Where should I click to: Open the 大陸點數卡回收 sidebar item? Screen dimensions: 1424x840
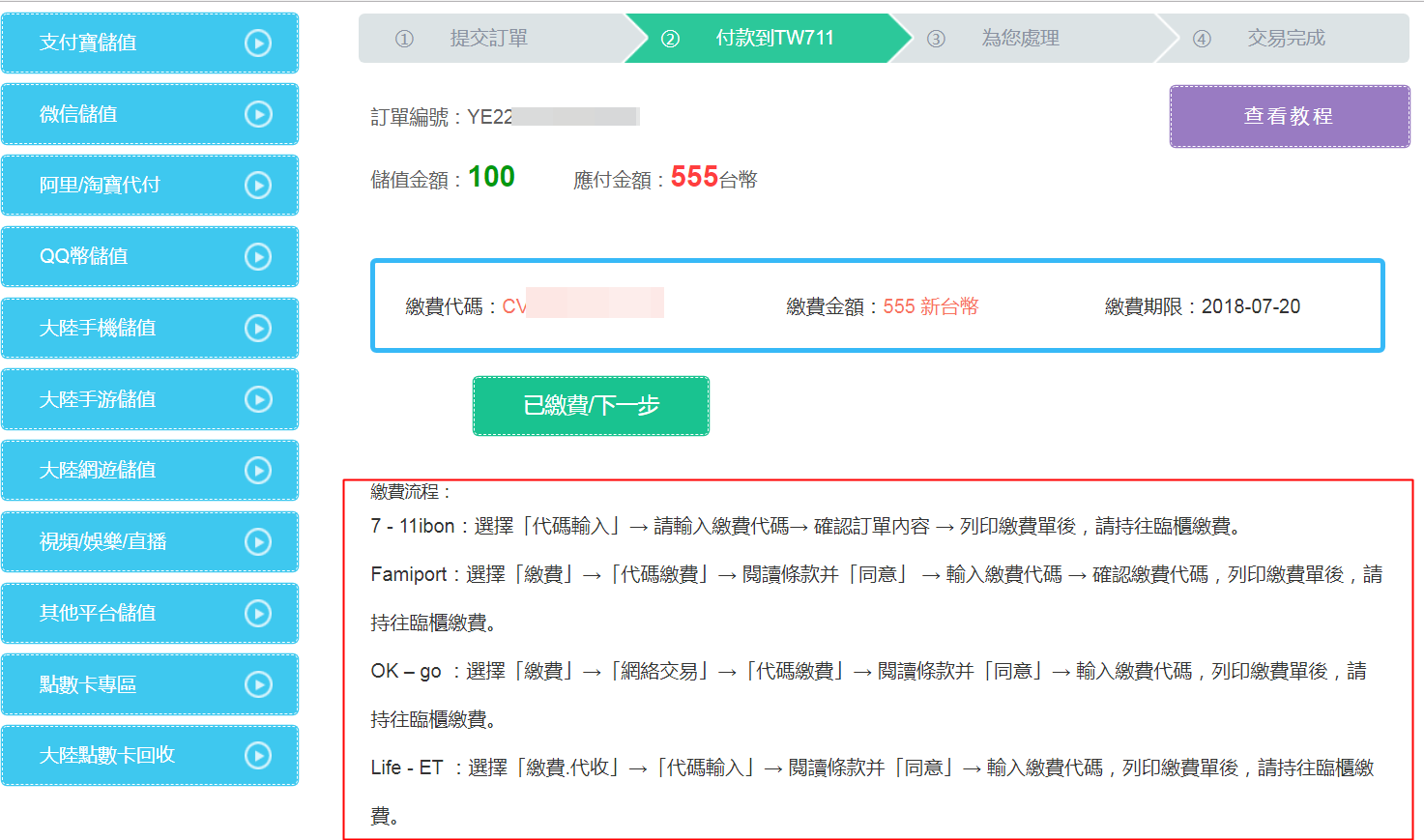tap(150, 755)
